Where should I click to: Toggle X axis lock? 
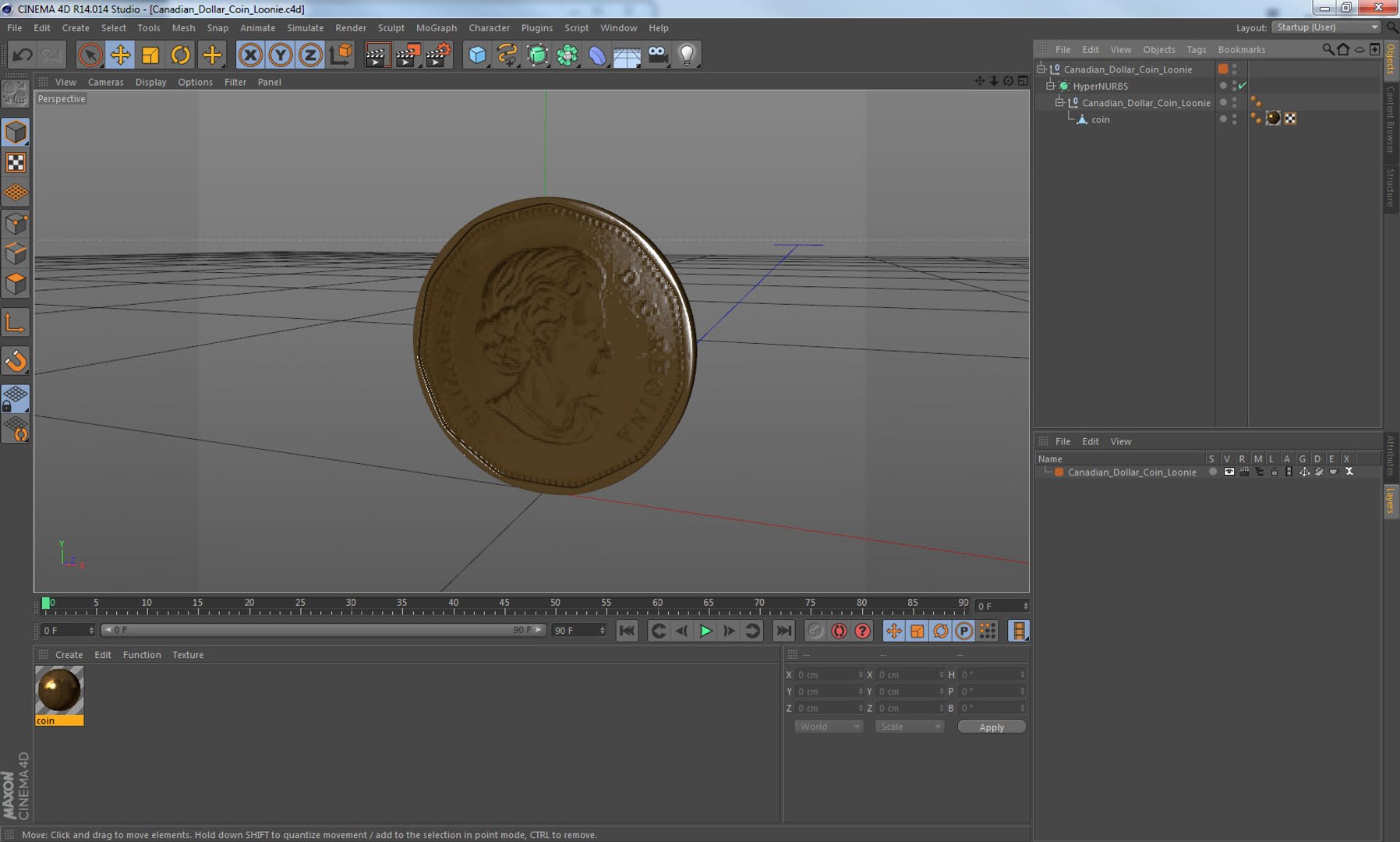pyautogui.click(x=250, y=55)
